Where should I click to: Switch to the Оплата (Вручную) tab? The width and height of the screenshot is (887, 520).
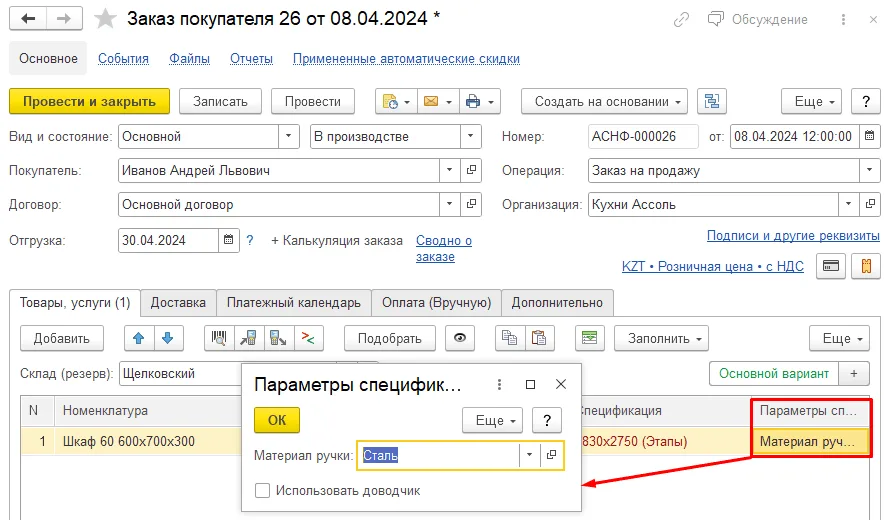436,303
